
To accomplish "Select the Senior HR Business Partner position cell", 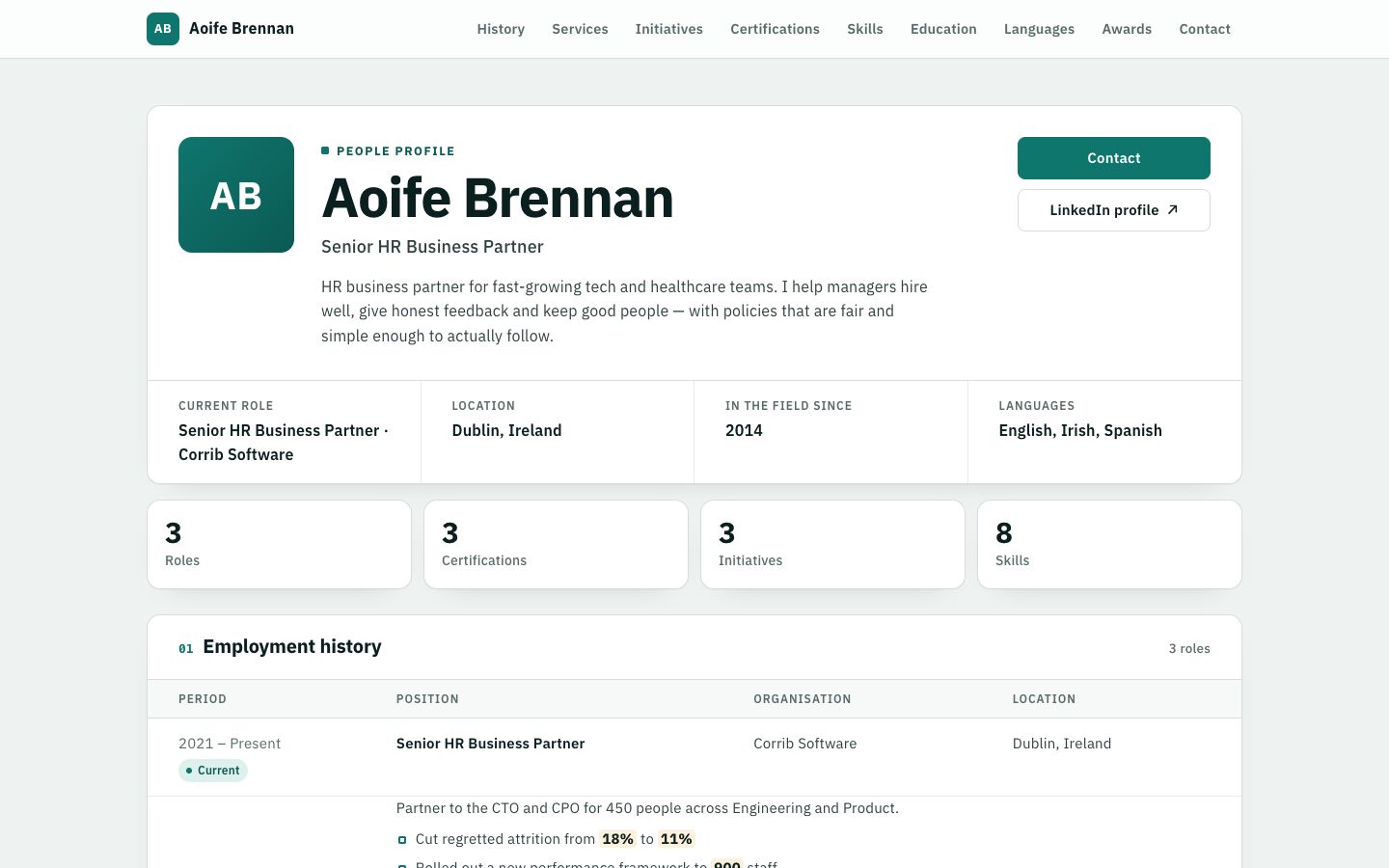I will 490,744.
